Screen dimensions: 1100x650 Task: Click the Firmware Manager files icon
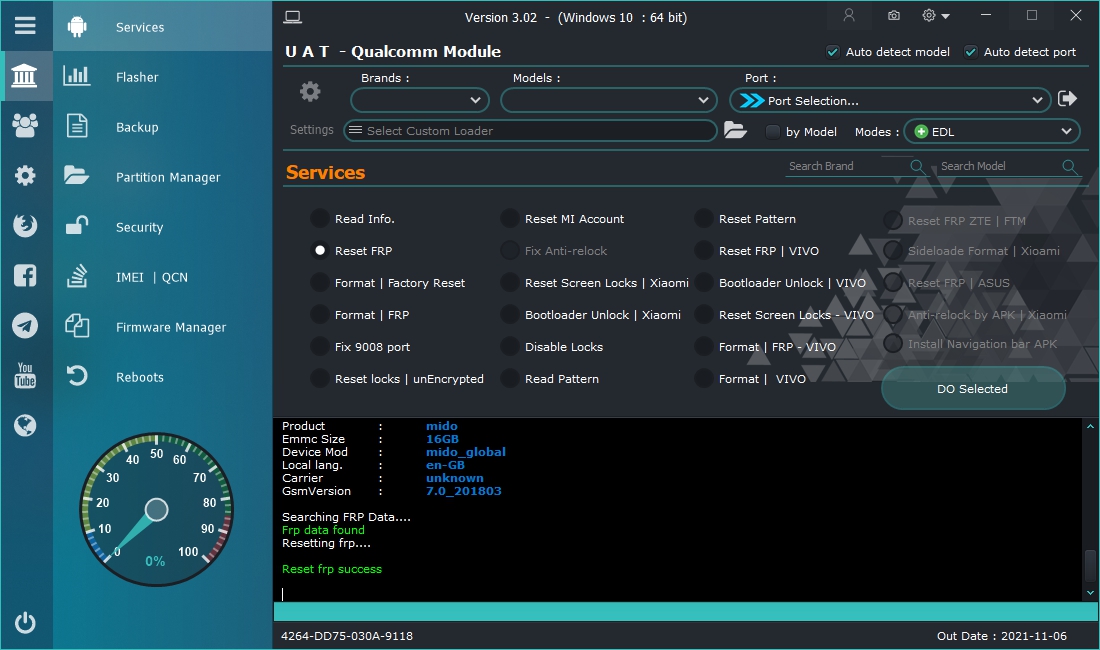76,326
